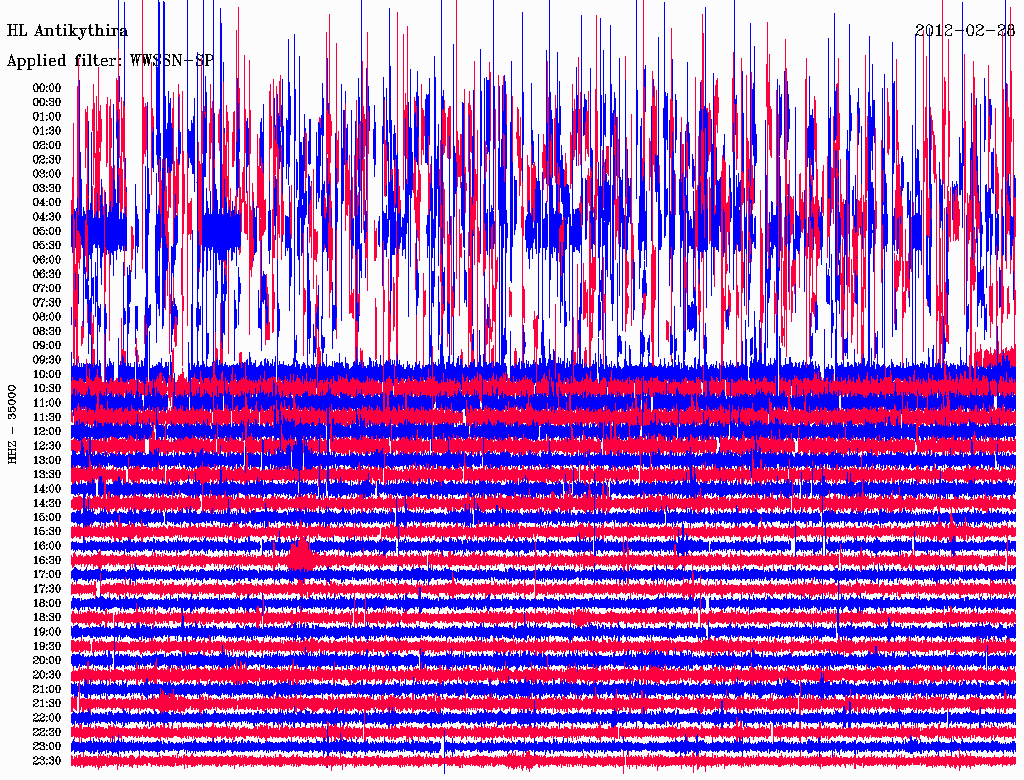1024x780 pixels.
Task: Select the 16:30 time label
Action: [47, 561]
